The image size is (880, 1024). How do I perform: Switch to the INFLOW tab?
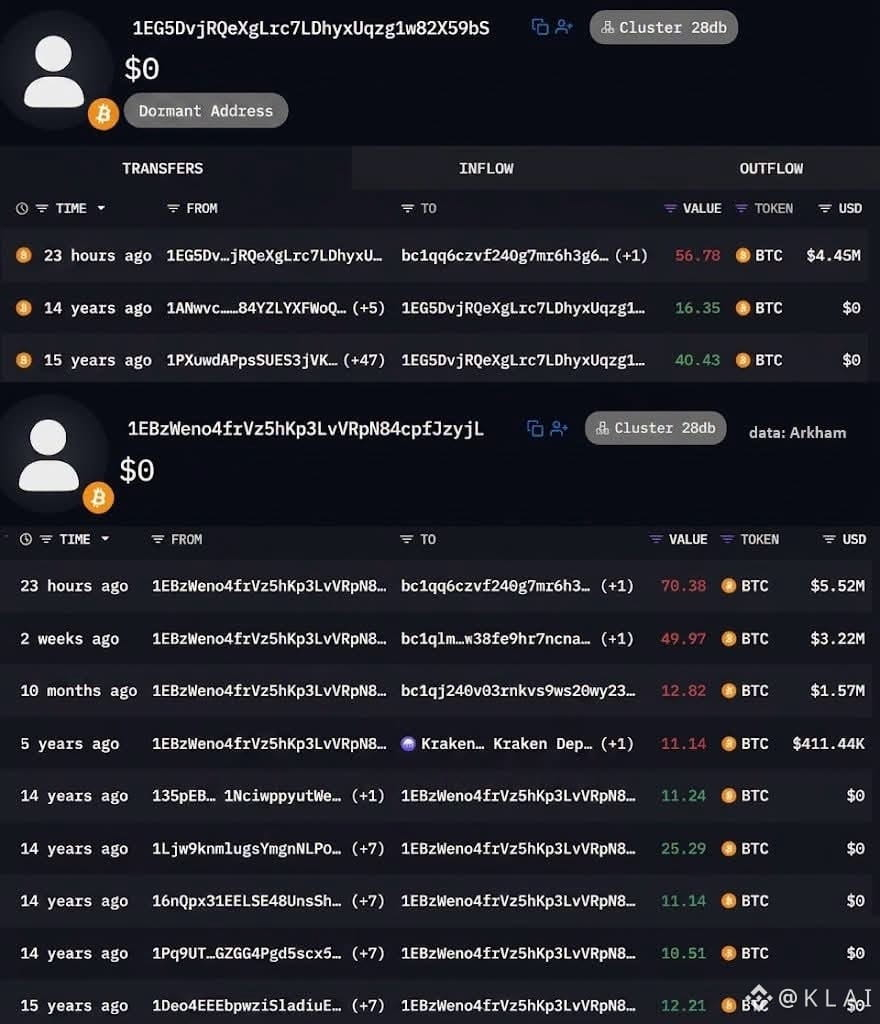(486, 168)
